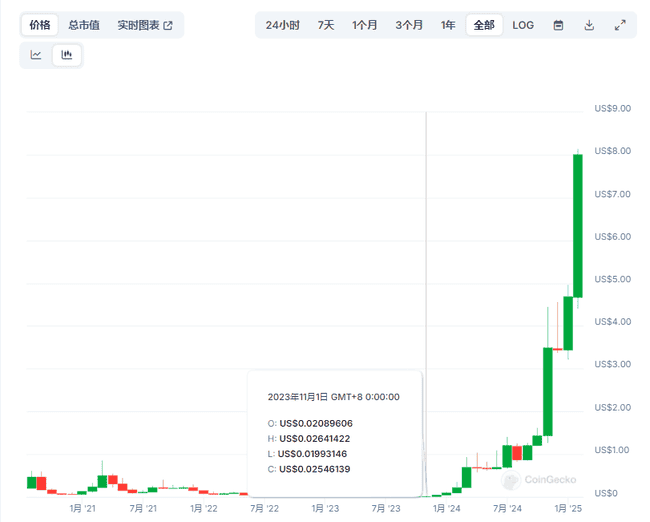Switch to line chart view icon
Viewport: 650px width, 522px height.
point(36,55)
